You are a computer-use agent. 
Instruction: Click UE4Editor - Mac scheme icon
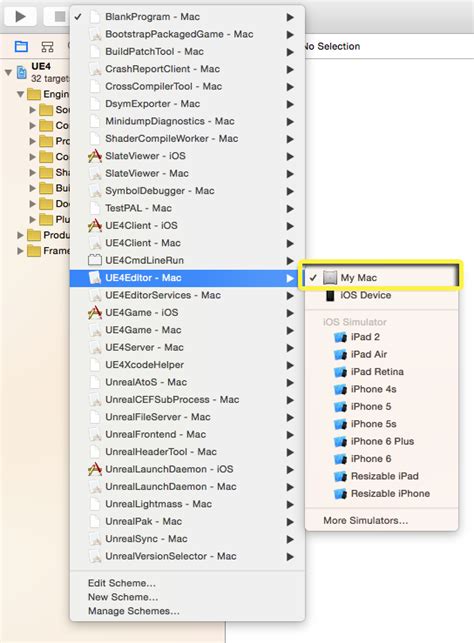(x=95, y=278)
